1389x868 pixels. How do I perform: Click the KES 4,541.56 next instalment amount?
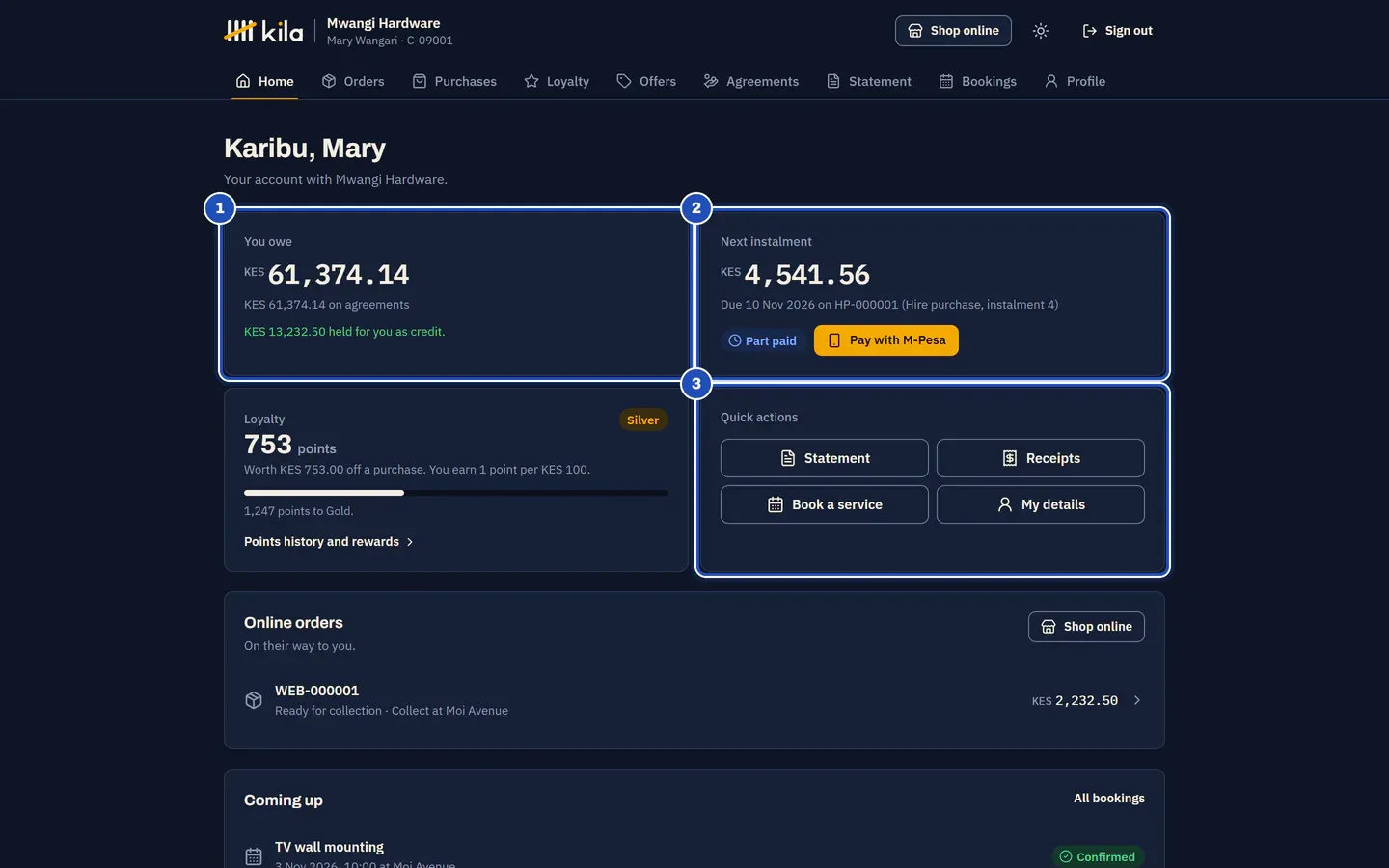click(796, 275)
